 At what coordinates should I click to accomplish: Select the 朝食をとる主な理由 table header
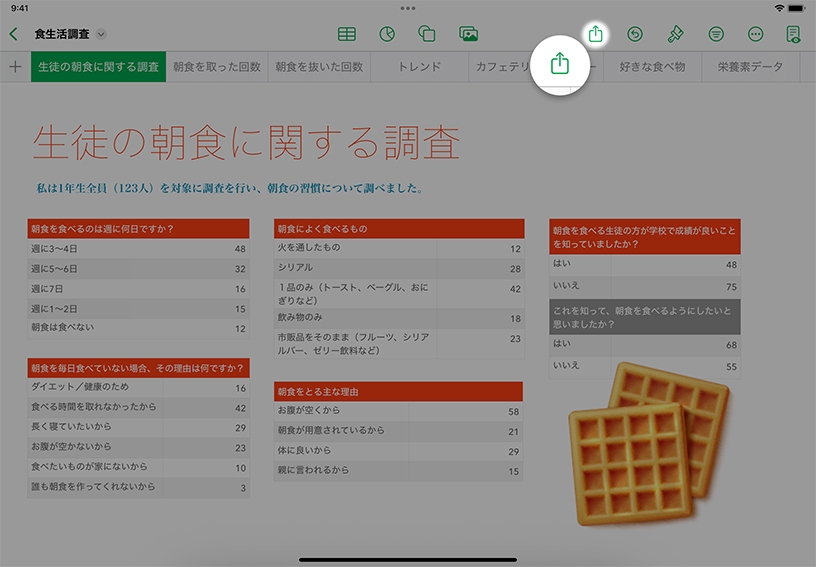[x=398, y=391]
